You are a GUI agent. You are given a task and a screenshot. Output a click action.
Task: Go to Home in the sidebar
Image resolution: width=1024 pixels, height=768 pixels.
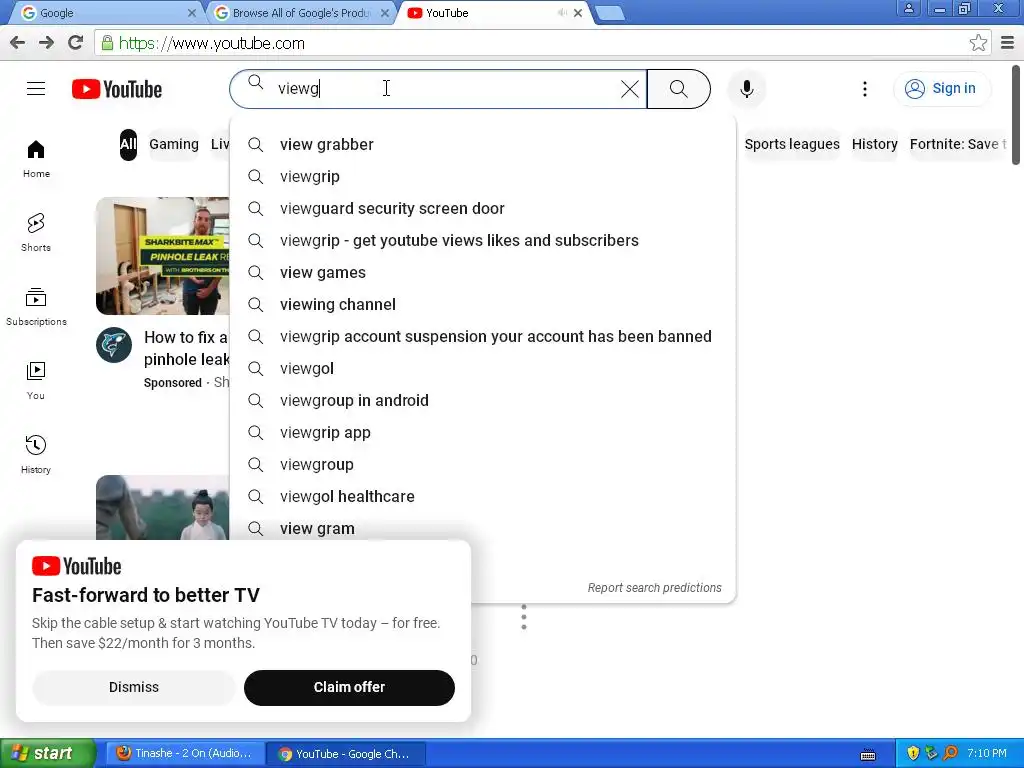(36, 159)
